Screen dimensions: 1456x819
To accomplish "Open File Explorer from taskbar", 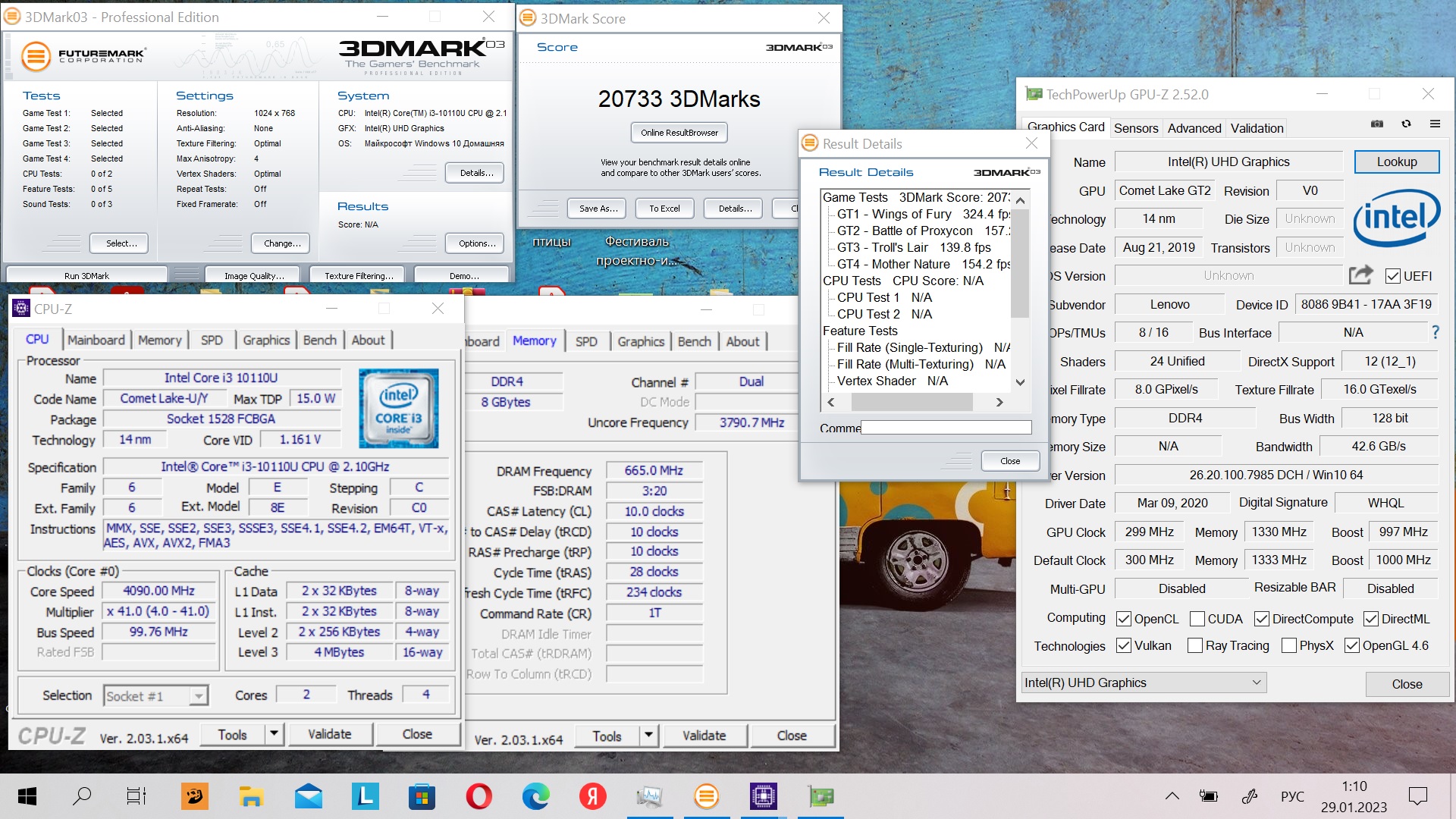I will coord(251,796).
